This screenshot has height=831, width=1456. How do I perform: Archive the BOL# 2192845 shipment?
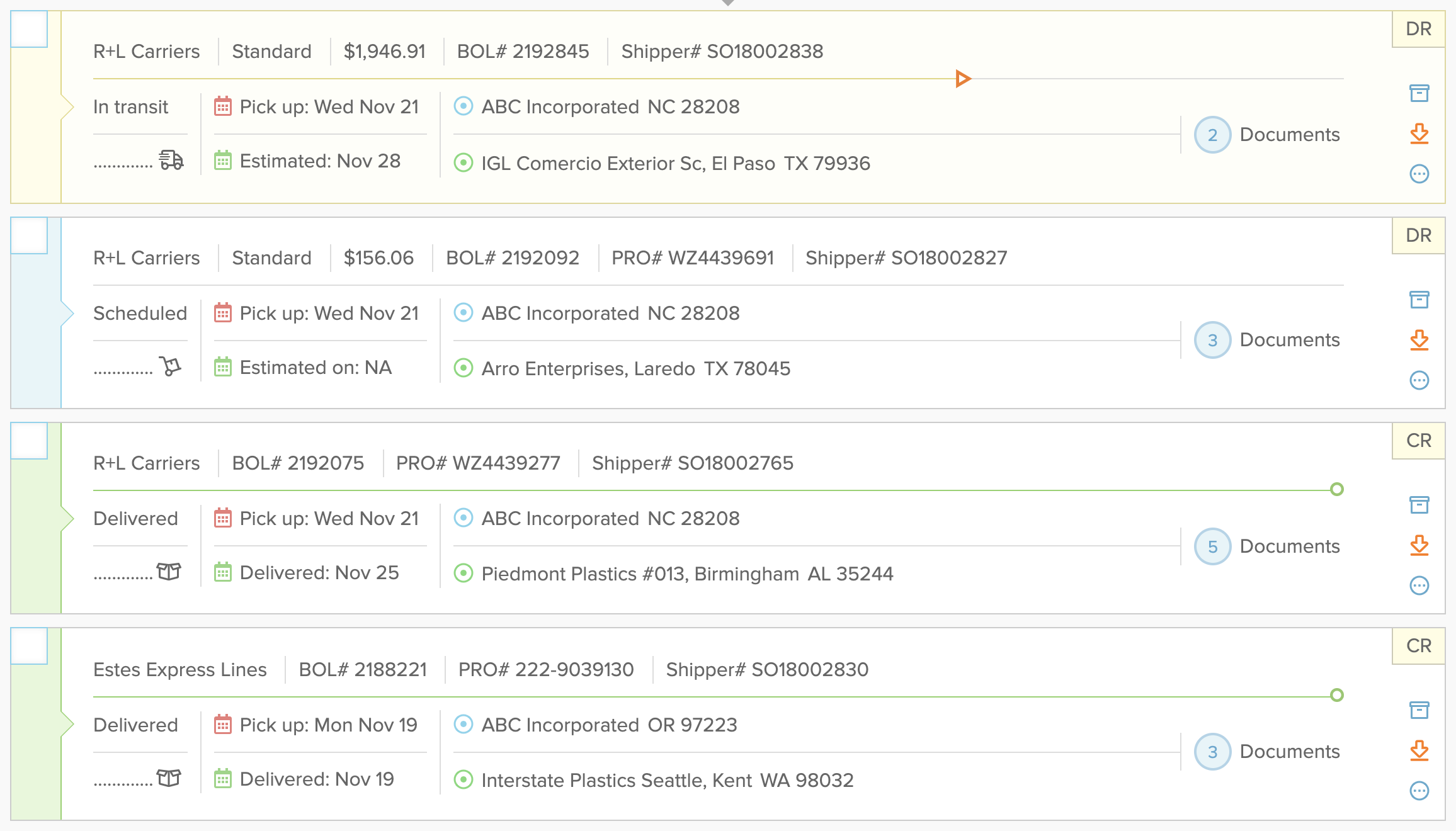[1419, 93]
